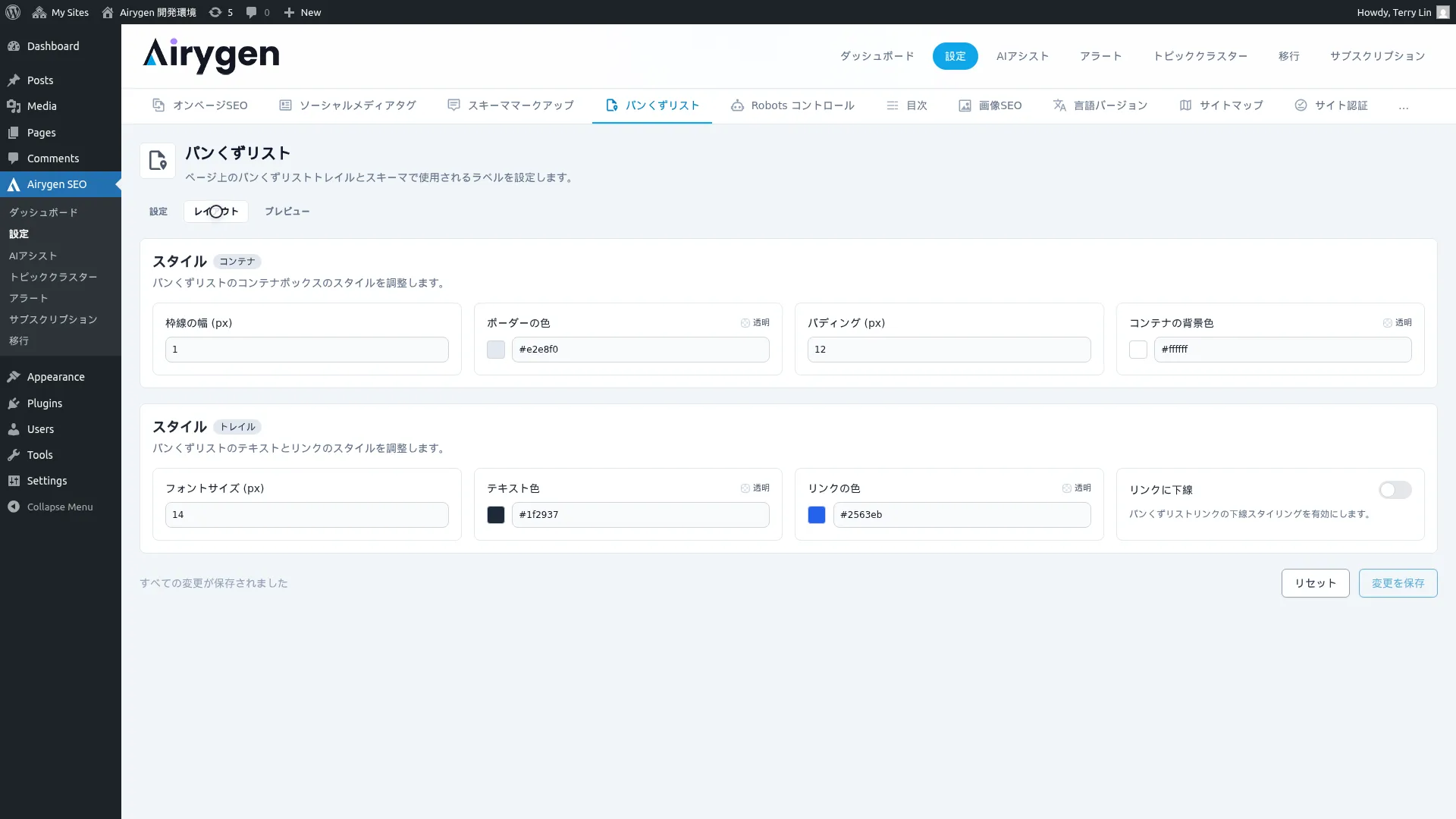1456x819 pixels.
Task: Switch to 画像SEO tab
Action: pos(990,105)
